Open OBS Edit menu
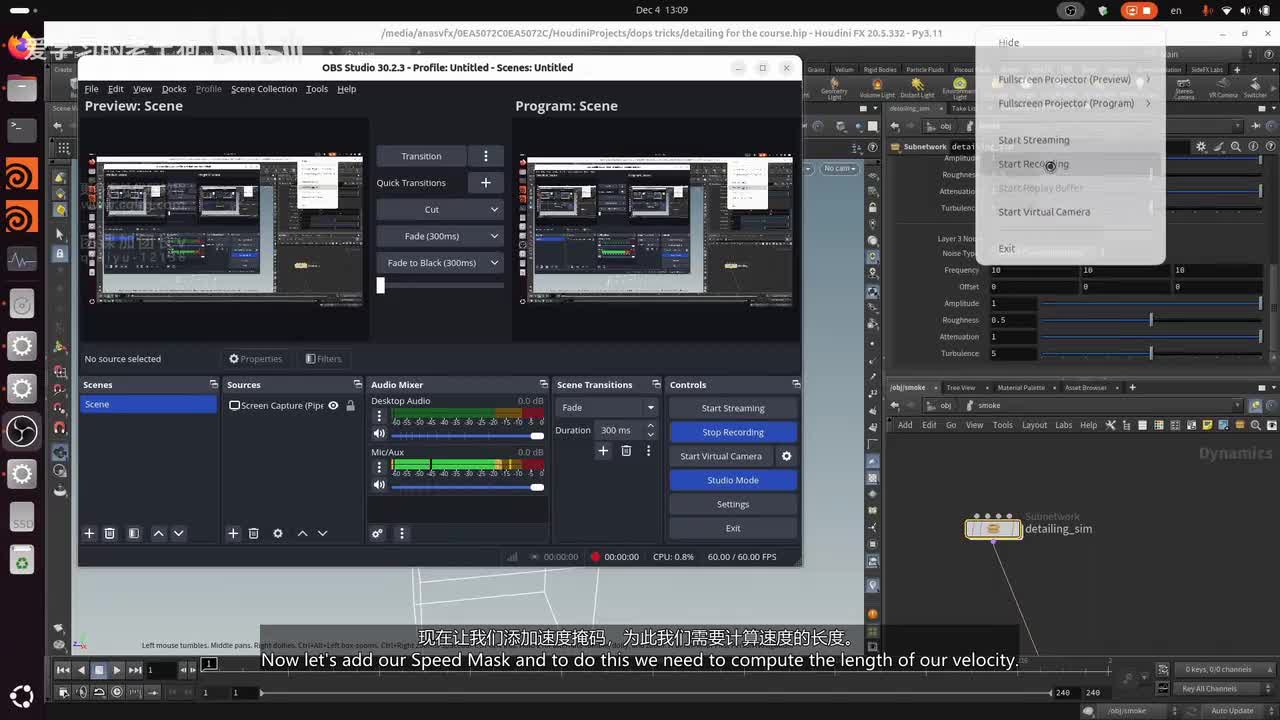1280x720 pixels. click(x=116, y=89)
